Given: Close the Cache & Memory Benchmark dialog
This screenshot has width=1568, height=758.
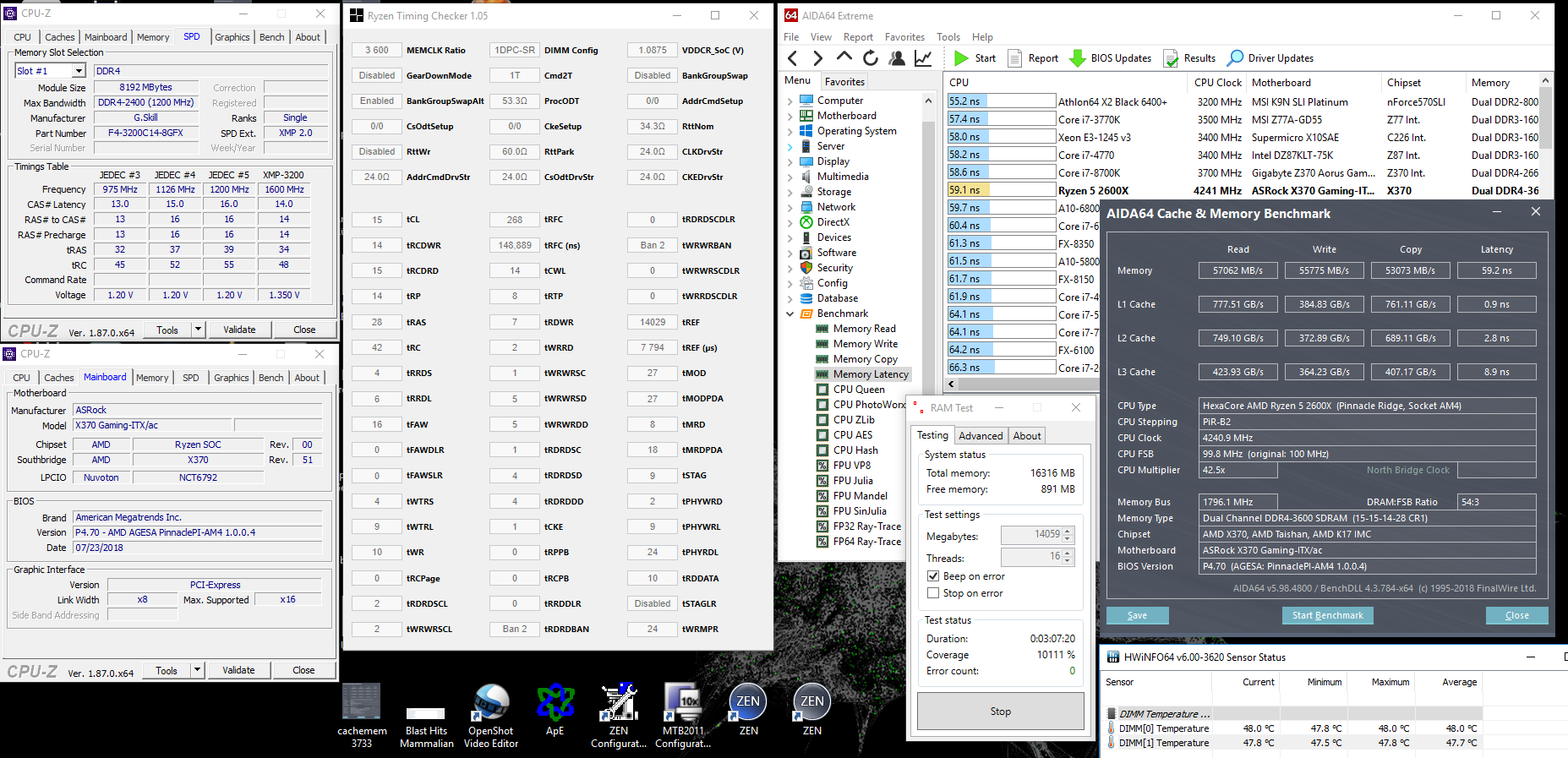Looking at the screenshot, I should pyautogui.click(x=1517, y=615).
